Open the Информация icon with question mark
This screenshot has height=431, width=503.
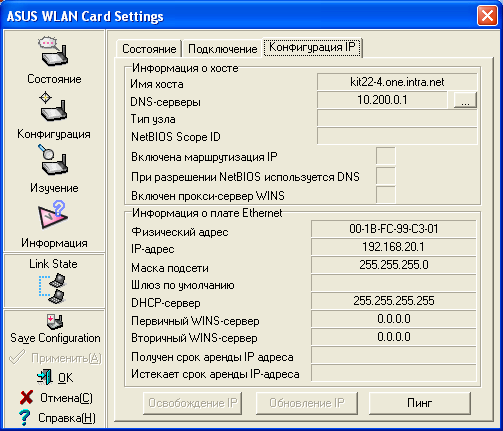[54, 215]
